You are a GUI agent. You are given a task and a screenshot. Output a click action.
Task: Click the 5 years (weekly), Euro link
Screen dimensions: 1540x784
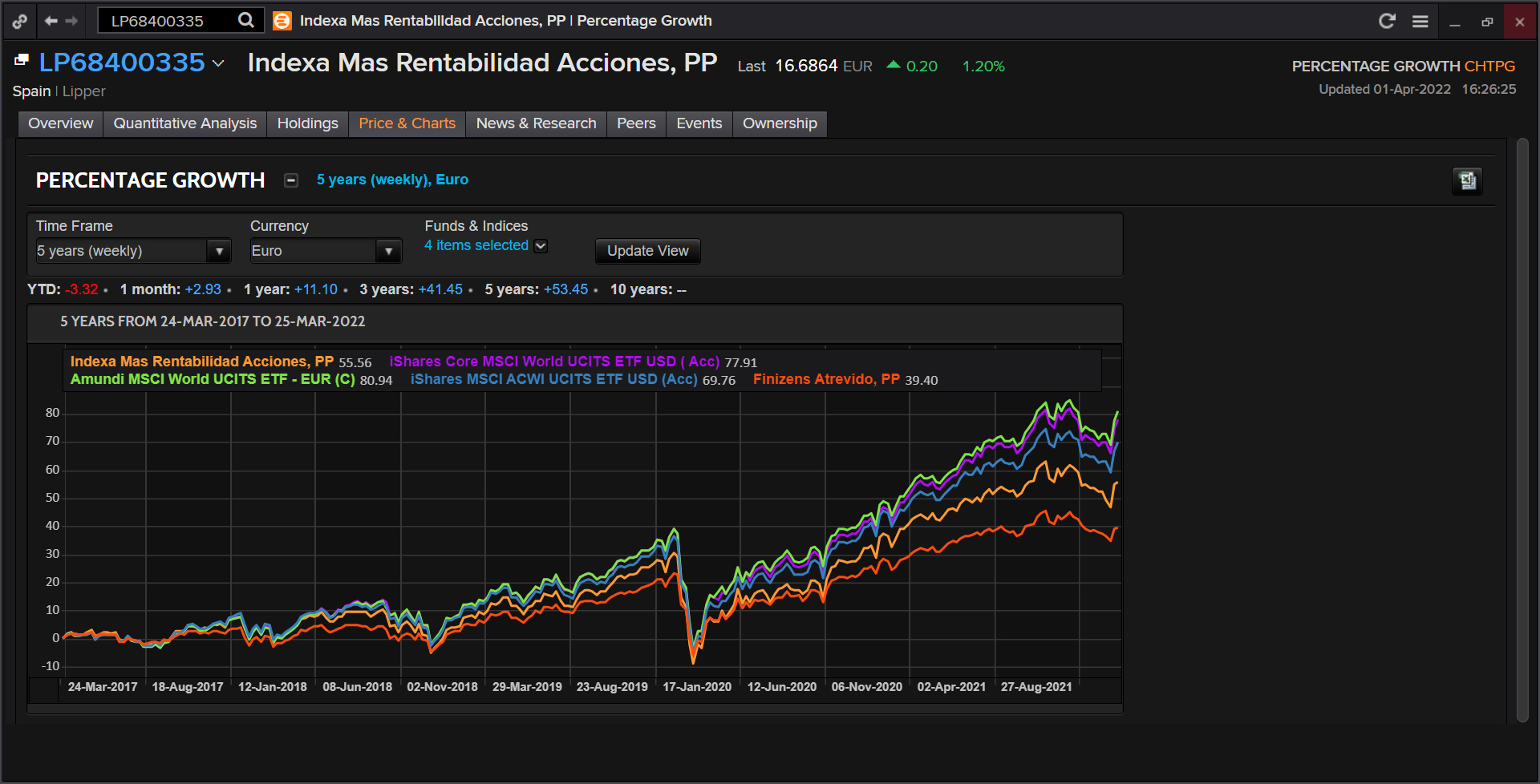(x=392, y=180)
